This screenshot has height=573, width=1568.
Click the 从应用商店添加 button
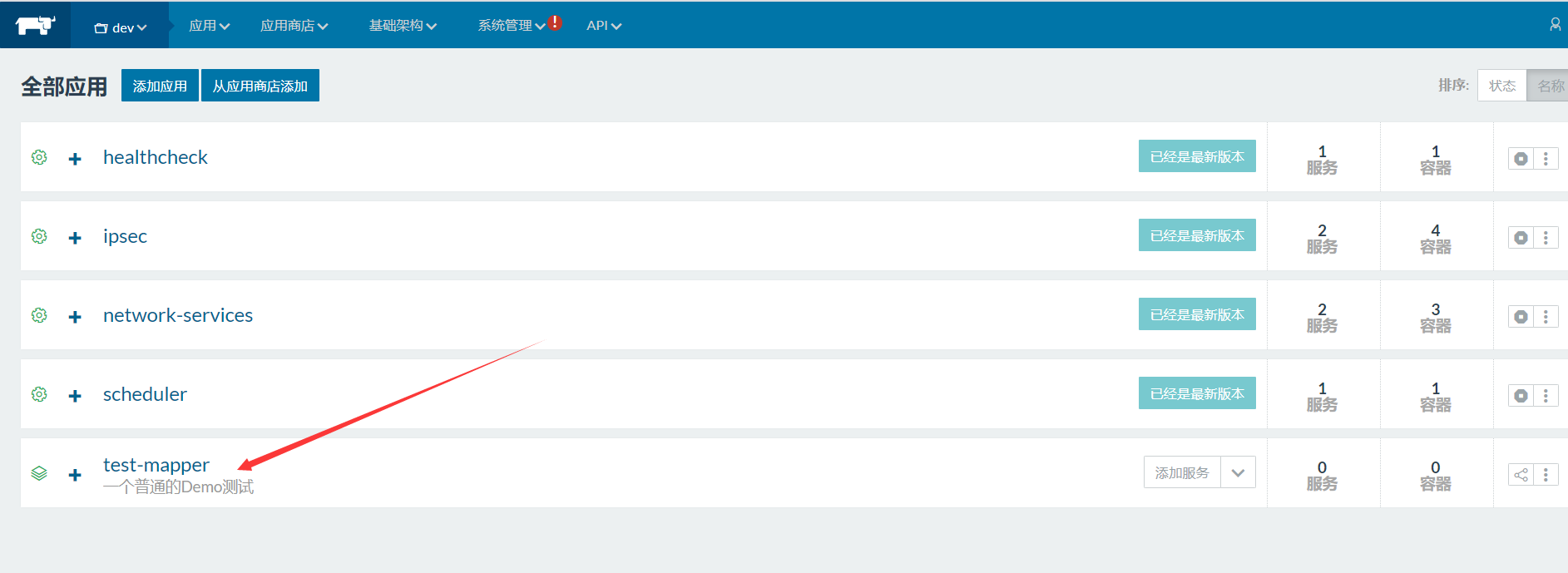point(260,86)
